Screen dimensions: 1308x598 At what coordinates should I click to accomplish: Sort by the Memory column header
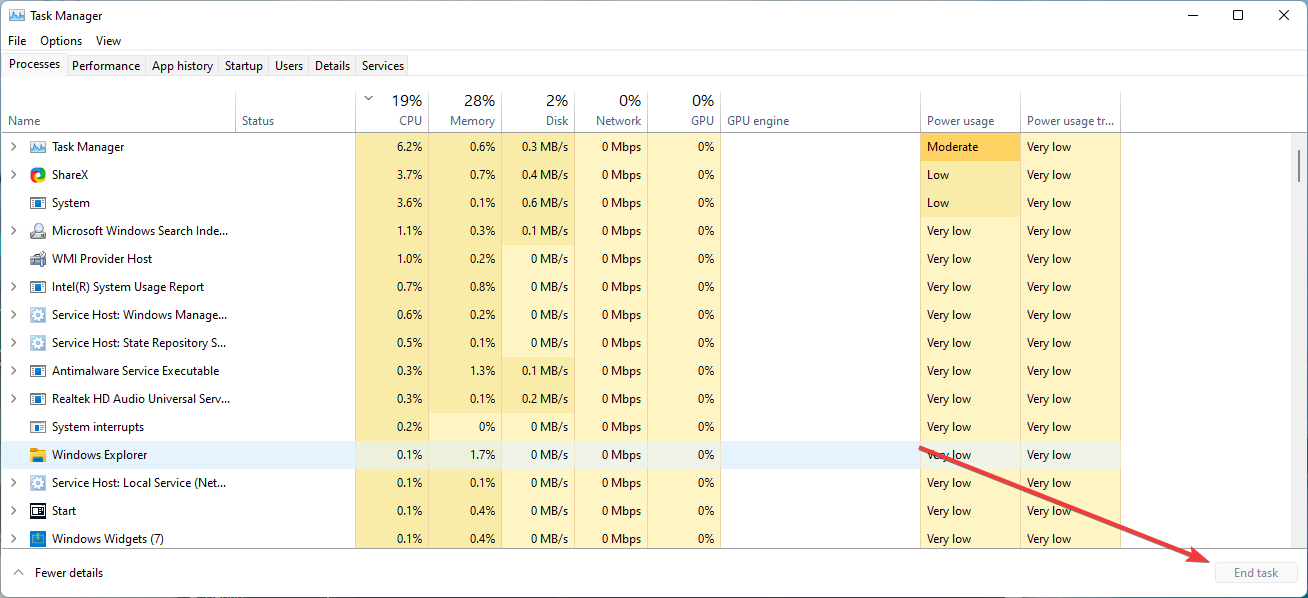[x=465, y=111]
